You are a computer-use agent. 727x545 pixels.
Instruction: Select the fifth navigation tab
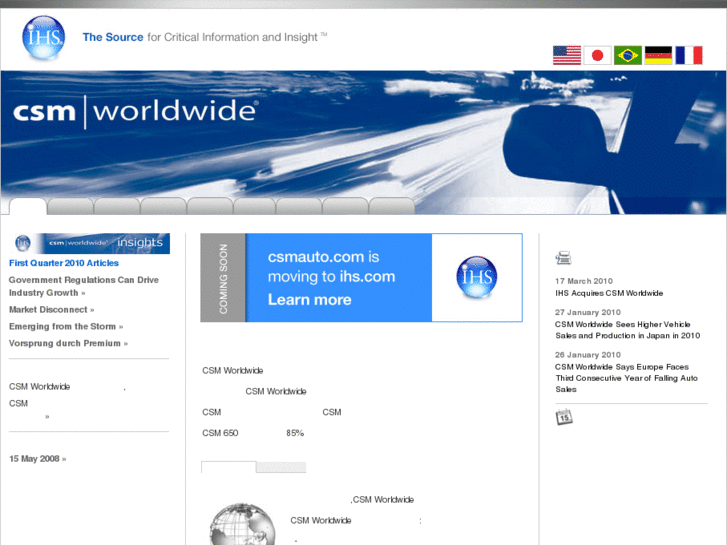click(x=210, y=206)
